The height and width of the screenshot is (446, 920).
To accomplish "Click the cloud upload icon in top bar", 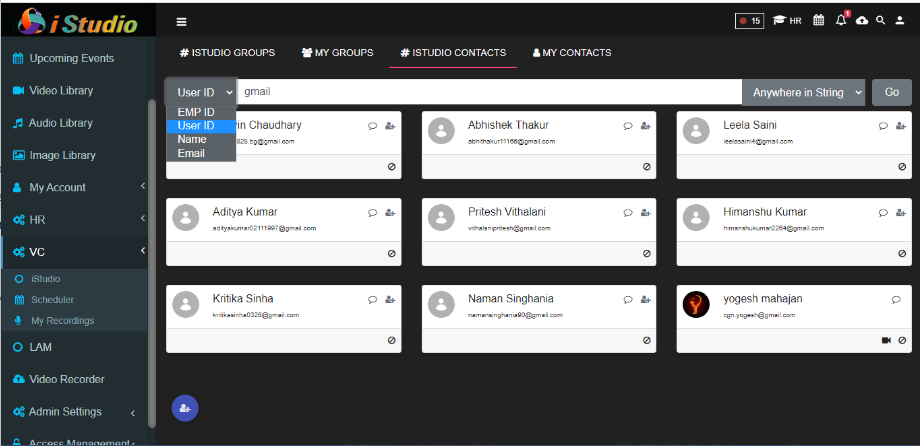I will coord(861,21).
